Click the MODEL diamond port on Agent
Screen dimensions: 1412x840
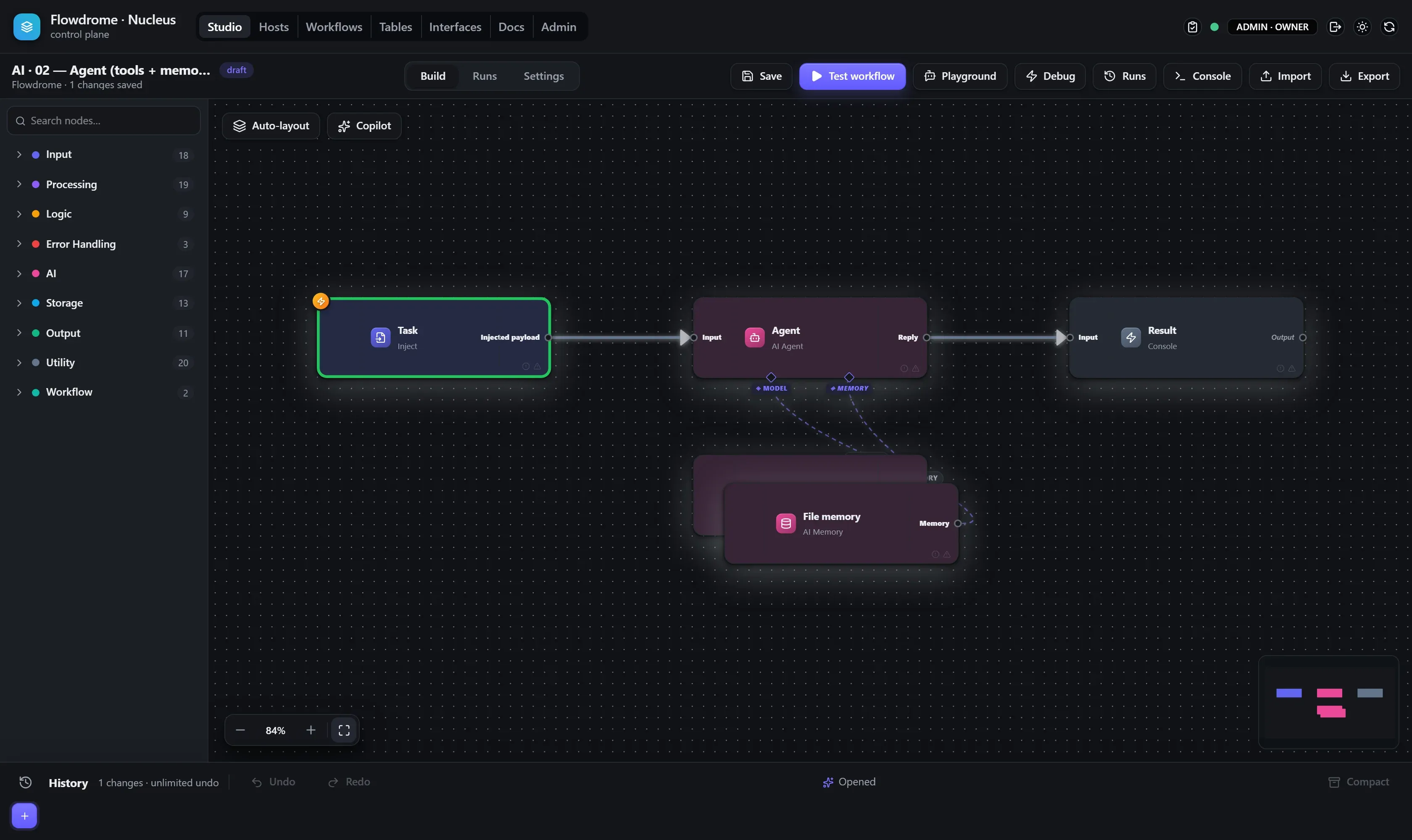click(771, 377)
